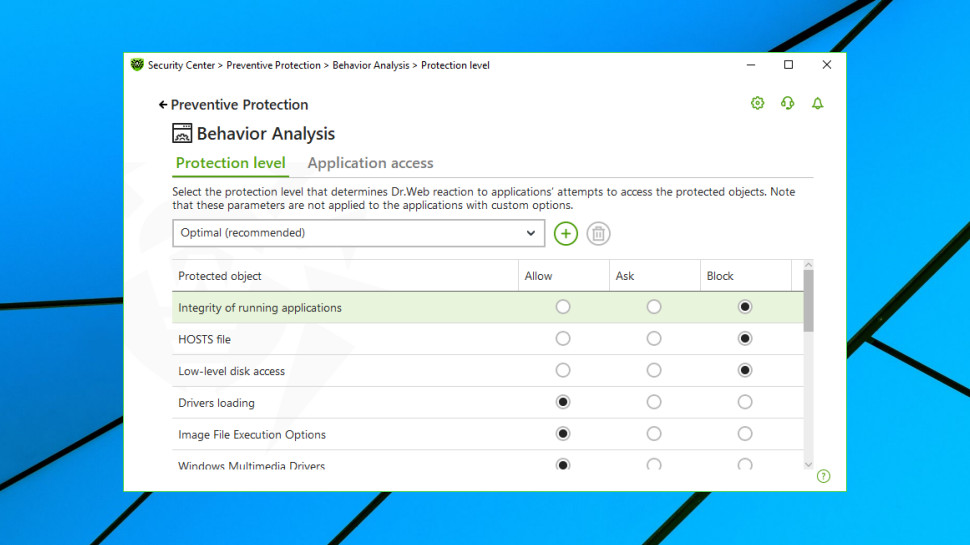Set Low-level disk access to Allow
Image resolution: width=970 pixels, height=545 pixels.
562,370
